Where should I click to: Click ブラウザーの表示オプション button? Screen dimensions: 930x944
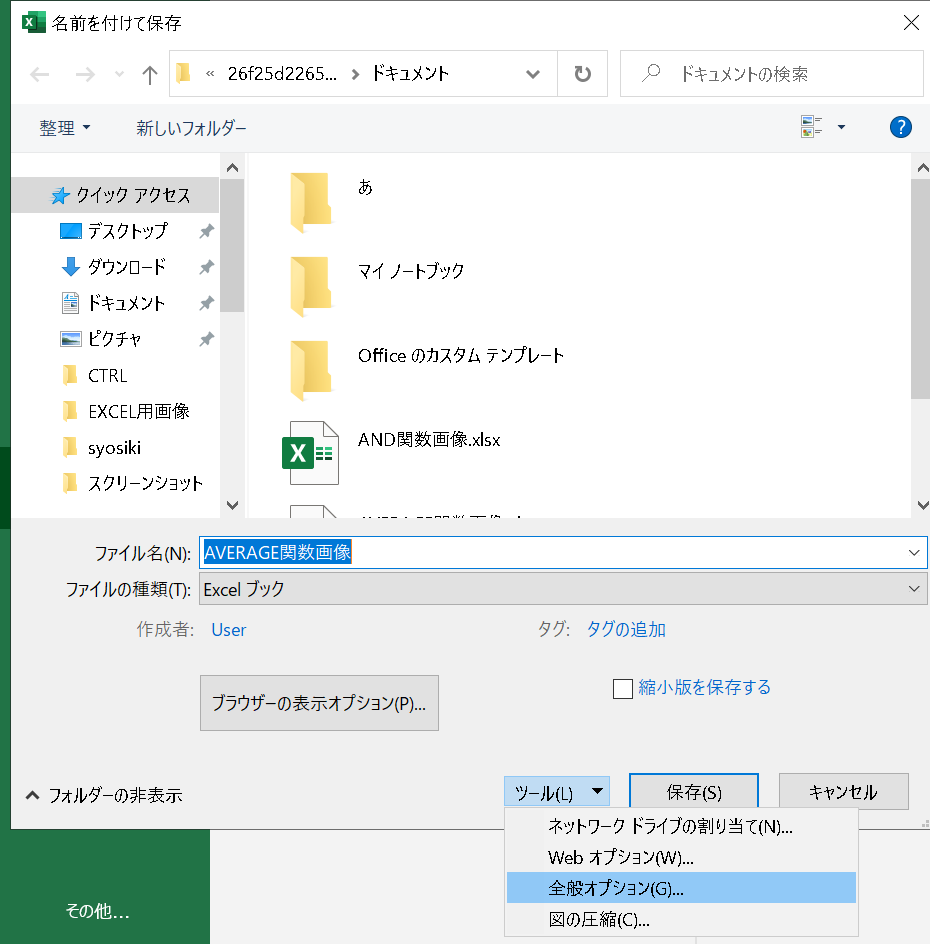coord(319,703)
